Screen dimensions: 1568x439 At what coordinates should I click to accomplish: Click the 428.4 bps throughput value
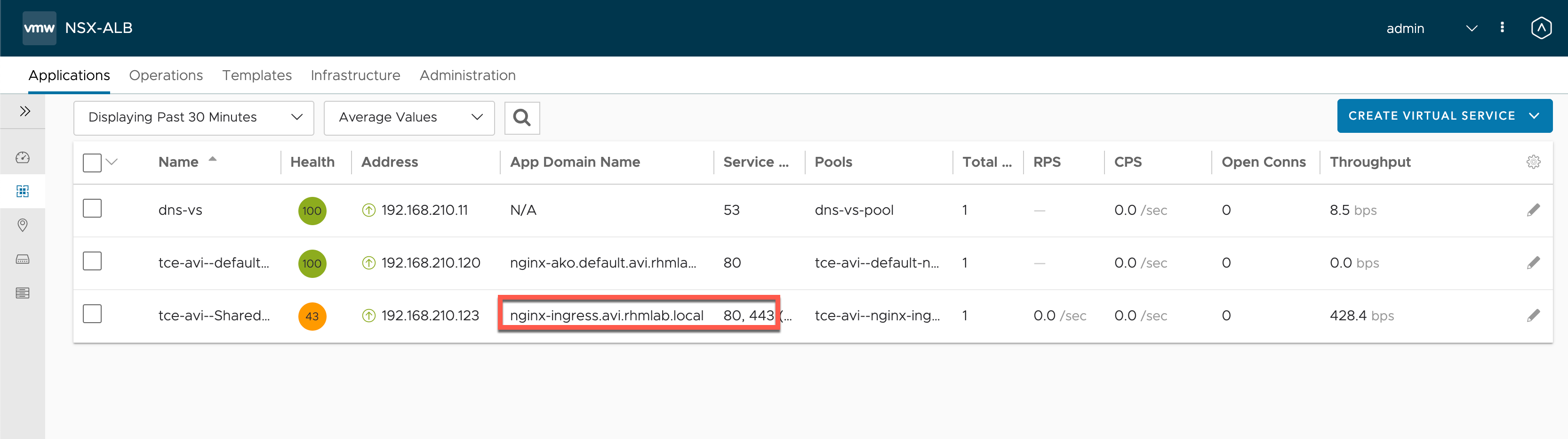[1362, 316]
